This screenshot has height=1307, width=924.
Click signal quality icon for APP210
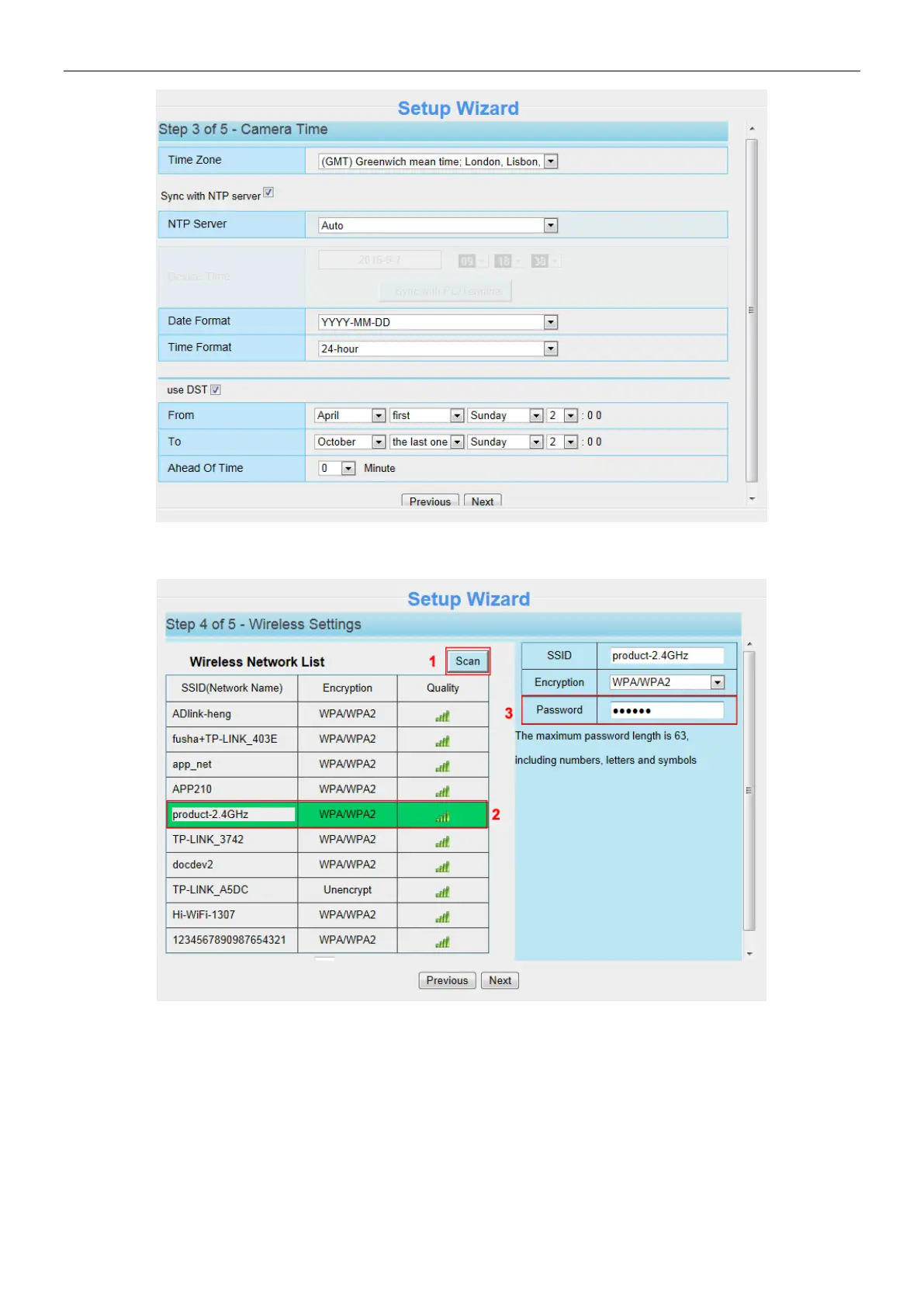pyautogui.click(x=442, y=791)
